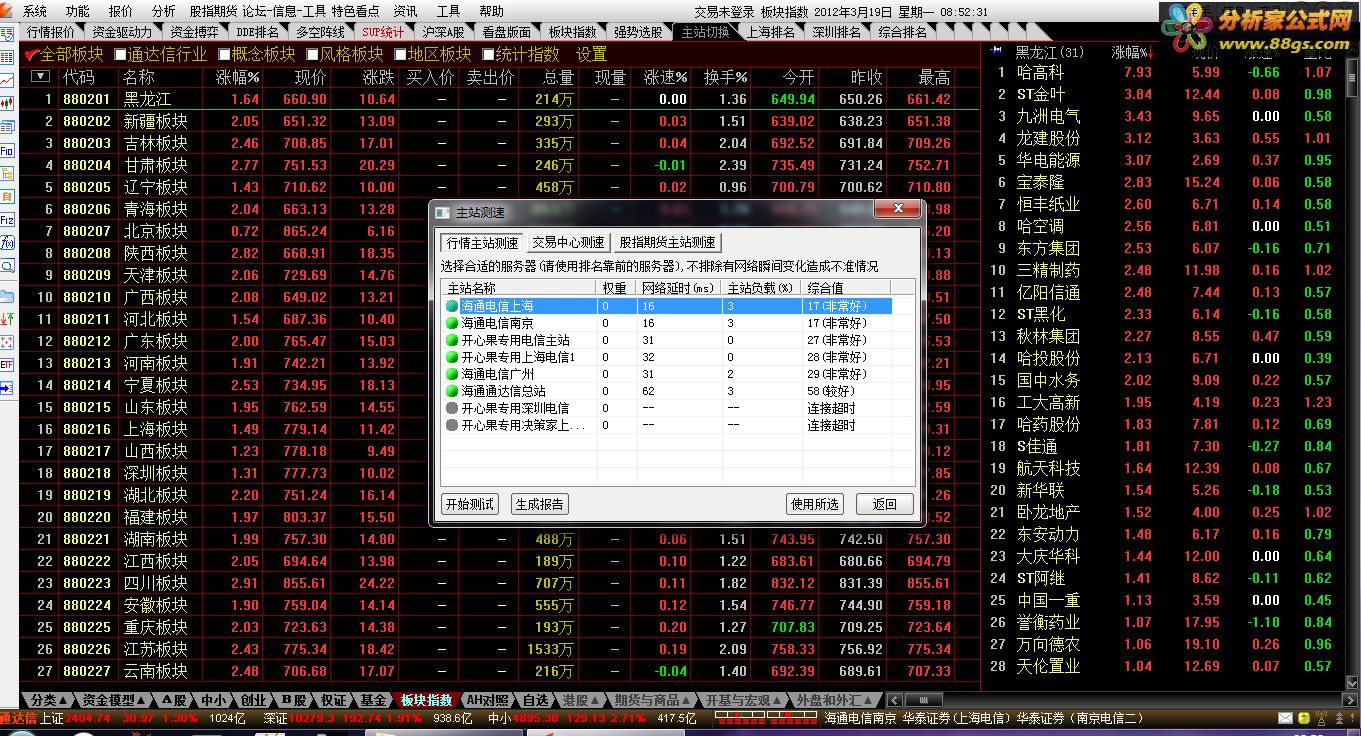Click the 开始测试 button
This screenshot has height=736, width=1361.
[x=470, y=504]
